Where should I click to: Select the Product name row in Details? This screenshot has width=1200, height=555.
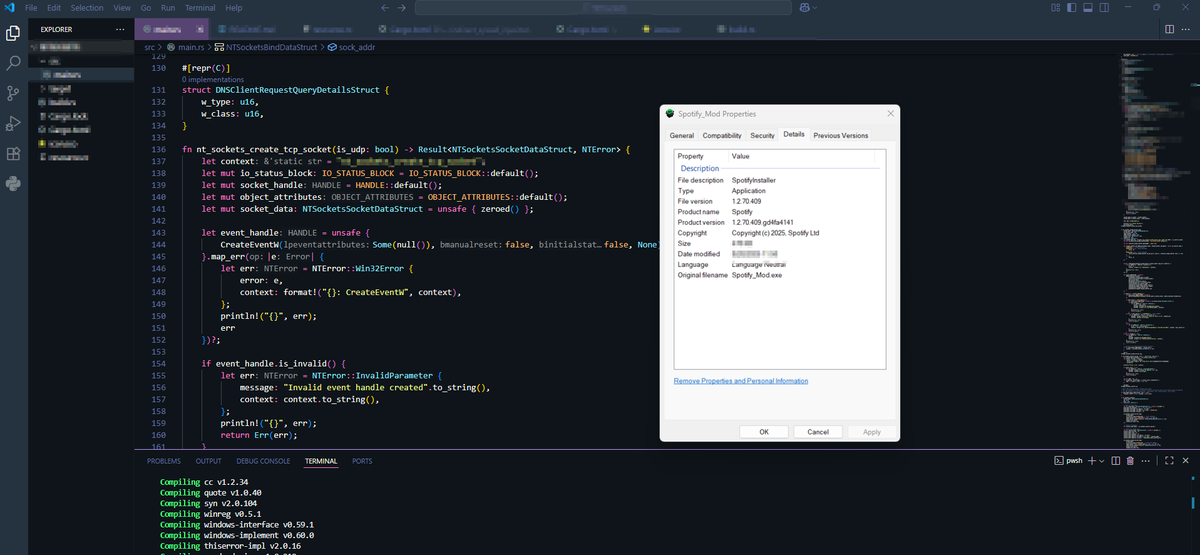[x=778, y=212]
